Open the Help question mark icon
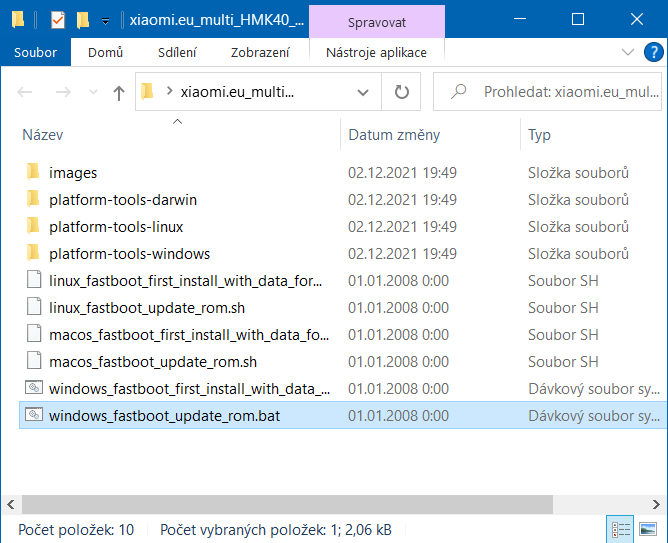This screenshot has height=543, width=668. point(653,52)
